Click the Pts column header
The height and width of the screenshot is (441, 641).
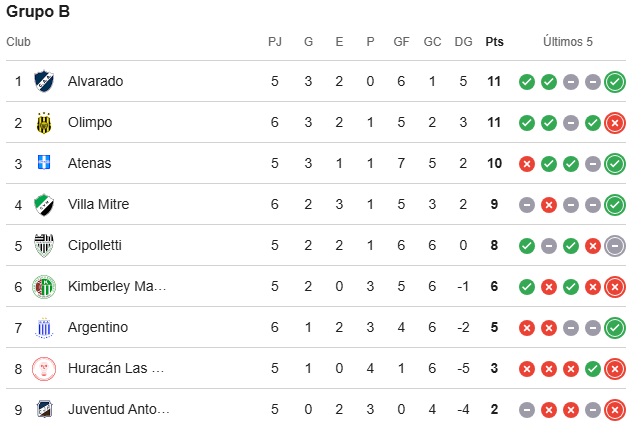(494, 42)
